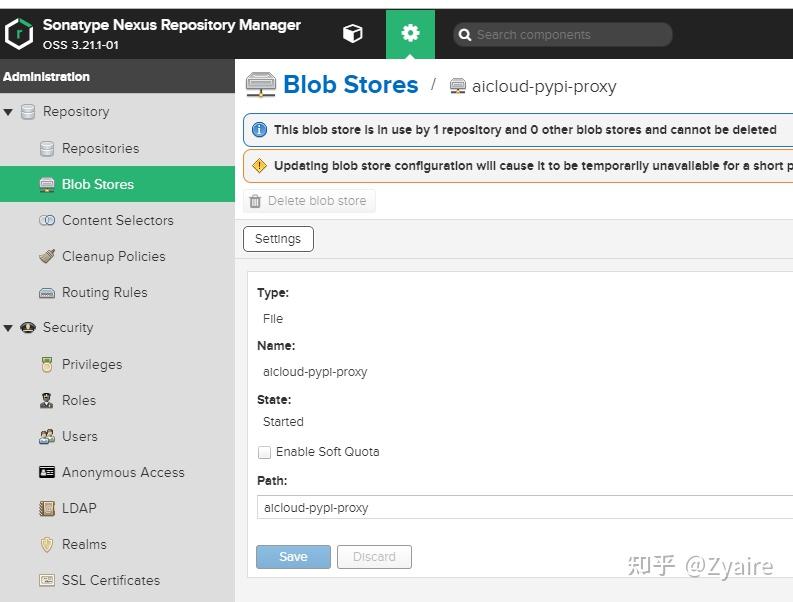The height and width of the screenshot is (602, 793).
Task: Focus the Search components field
Action: pyautogui.click(x=563, y=34)
